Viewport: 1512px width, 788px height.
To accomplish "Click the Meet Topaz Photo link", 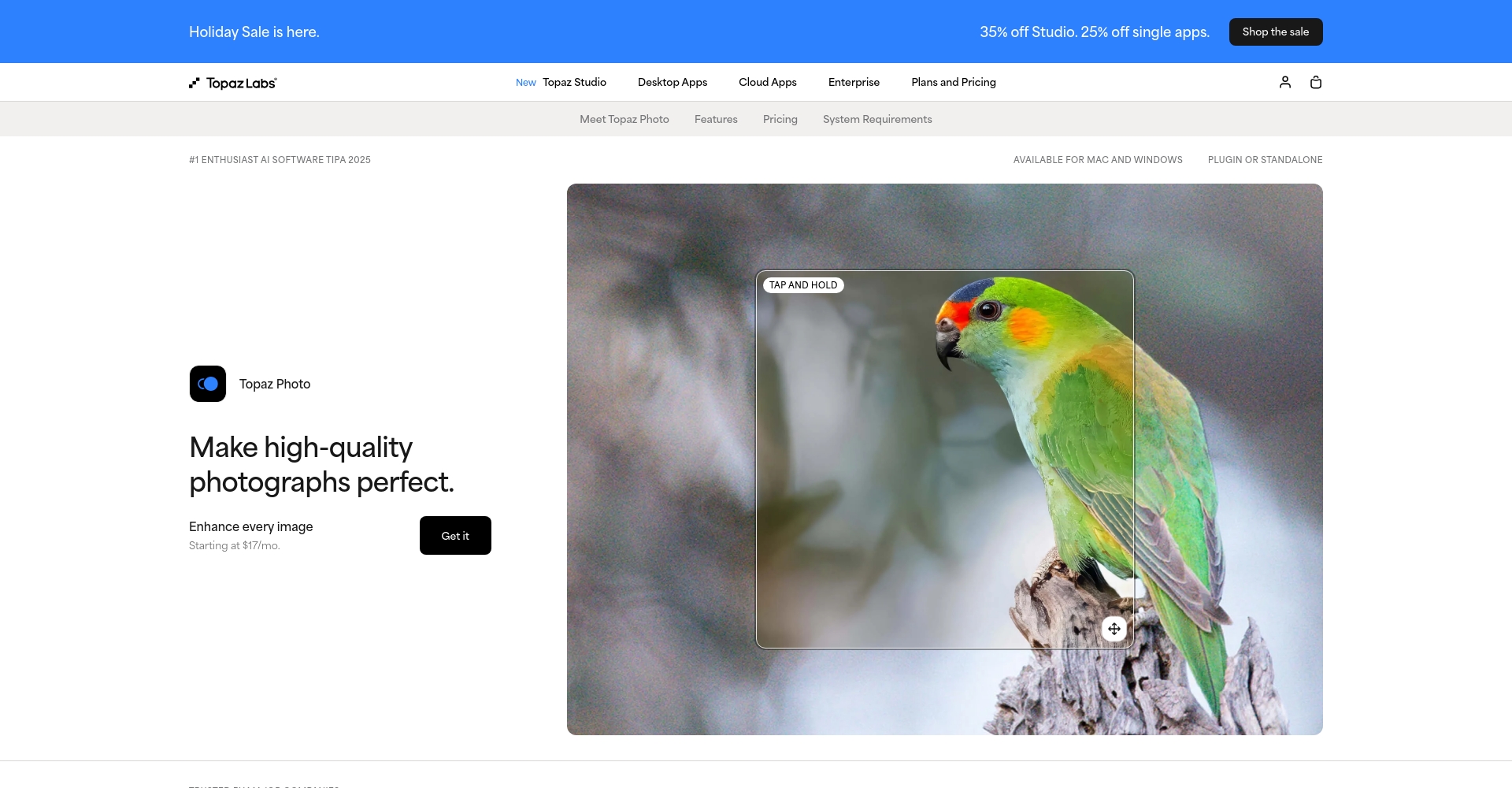I will pyautogui.click(x=624, y=119).
